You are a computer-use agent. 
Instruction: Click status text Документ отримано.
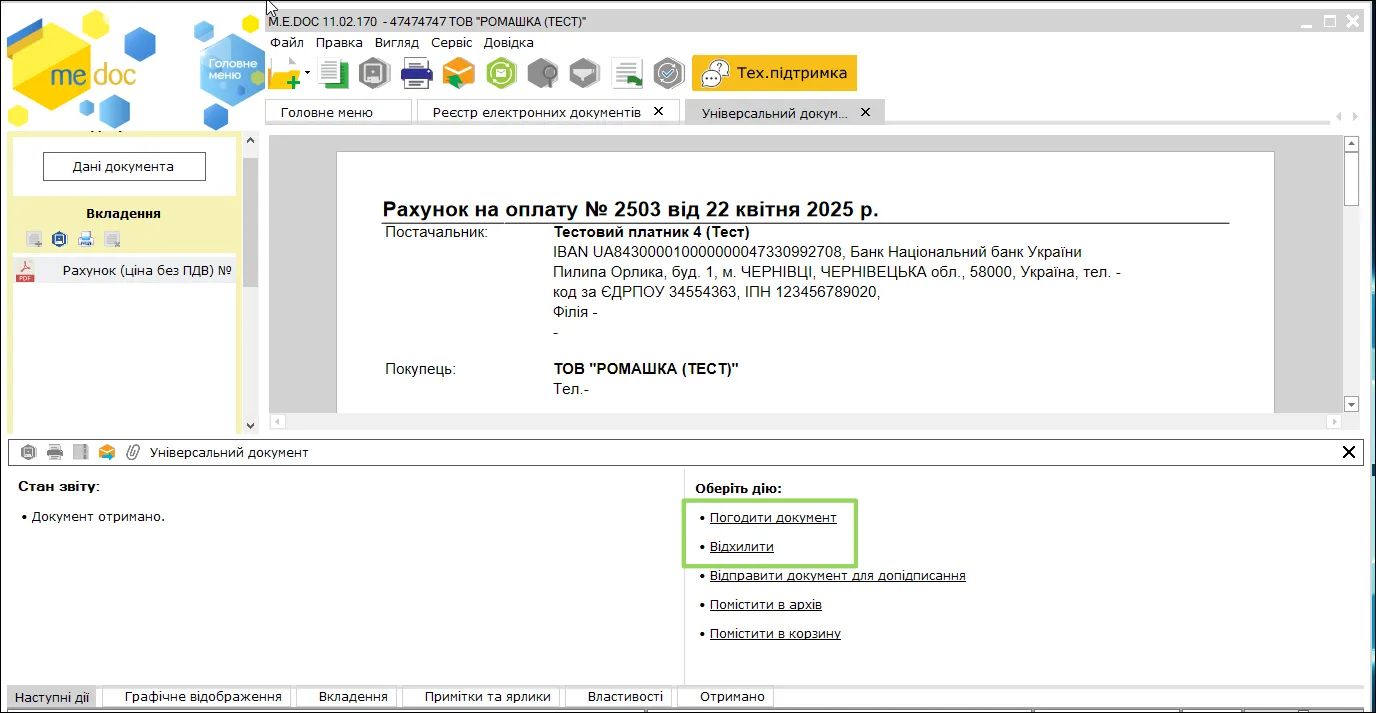98,517
